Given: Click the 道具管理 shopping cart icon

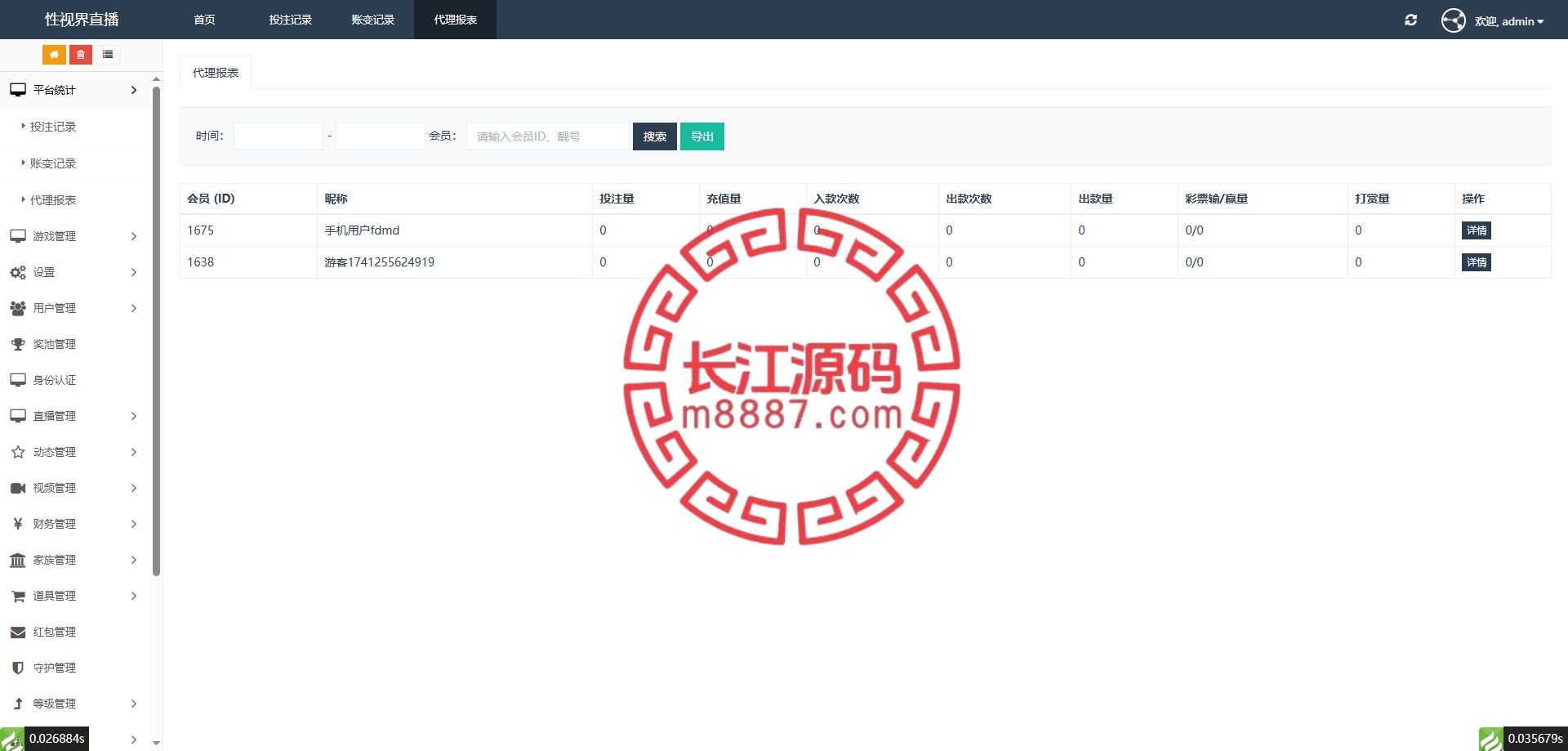Looking at the screenshot, I should (18, 596).
